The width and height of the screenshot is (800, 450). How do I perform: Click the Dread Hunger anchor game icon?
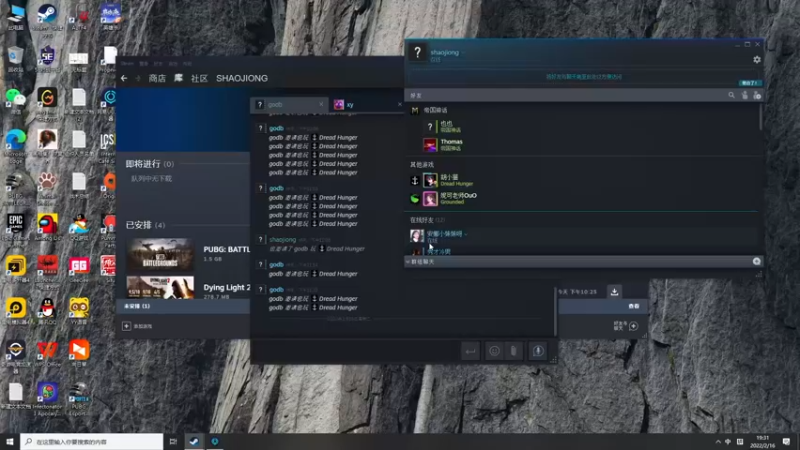pyautogui.click(x=415, y=181)
